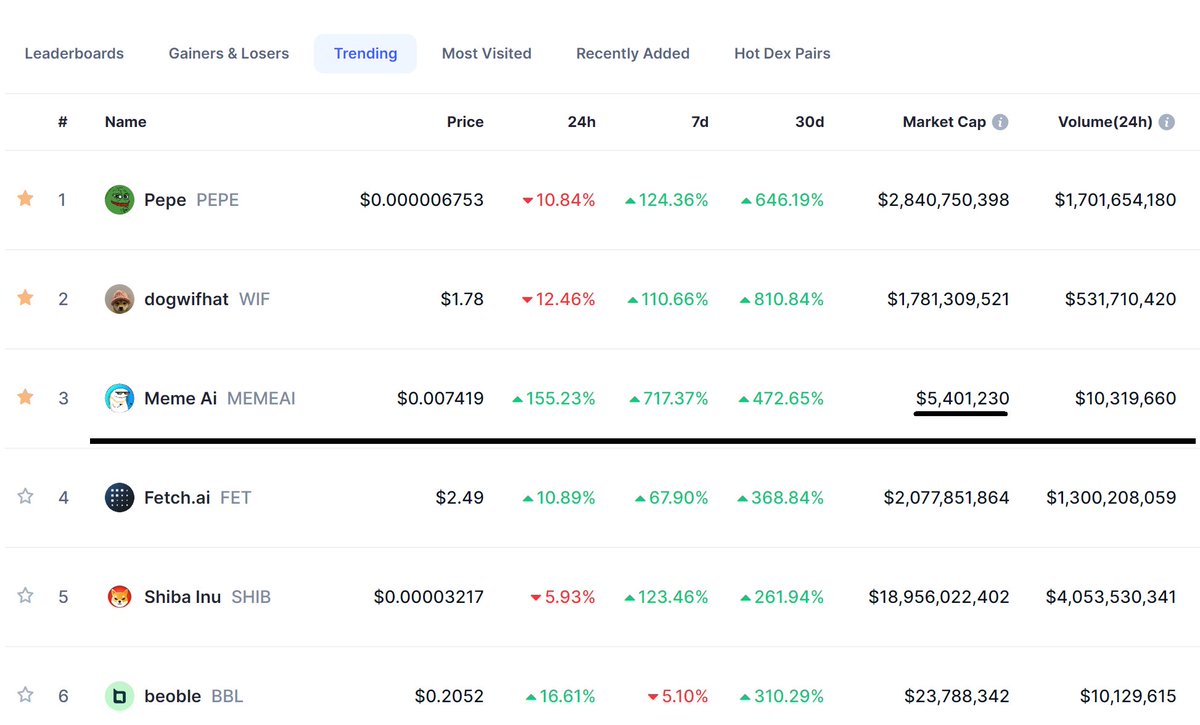Sort table by the 7d column header
This screenshot has width=1200, height=725.
click(699, 121)
